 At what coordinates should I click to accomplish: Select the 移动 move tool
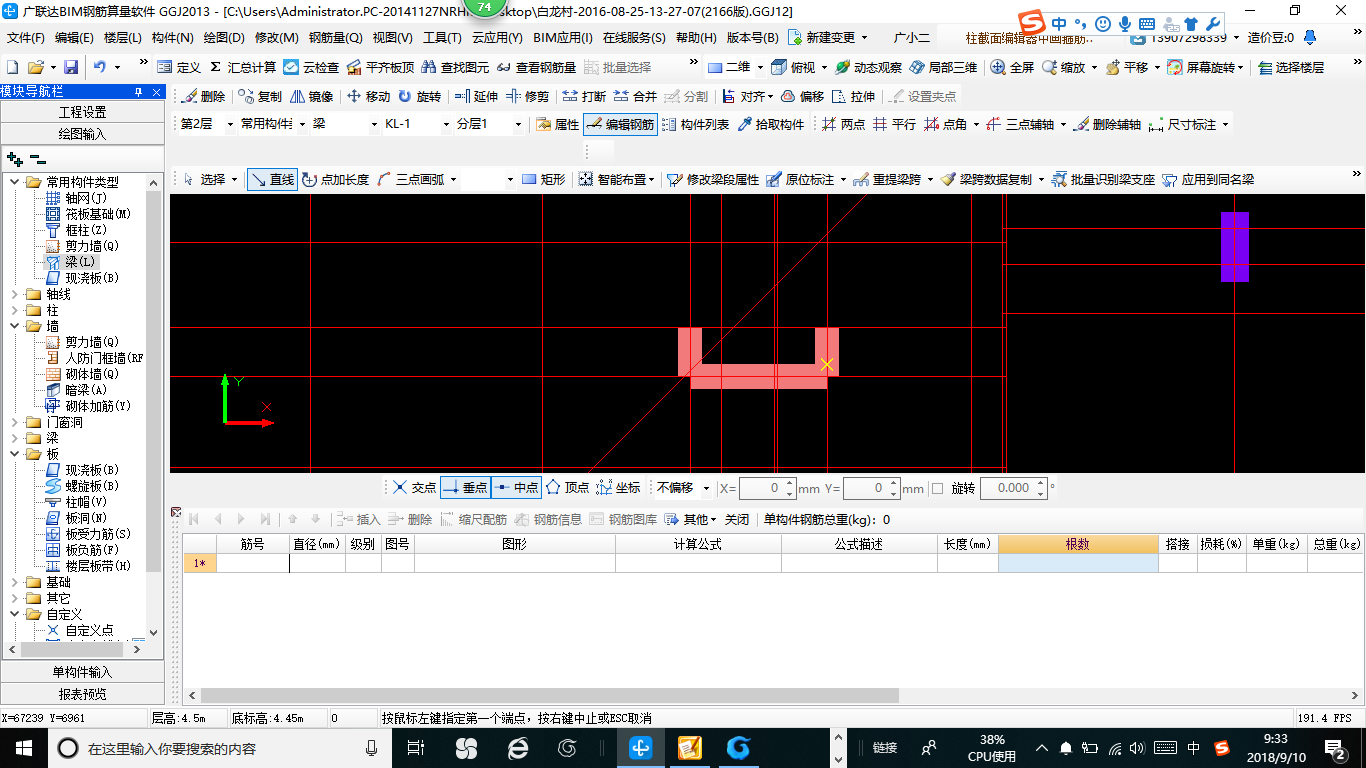tap(368, 96)
